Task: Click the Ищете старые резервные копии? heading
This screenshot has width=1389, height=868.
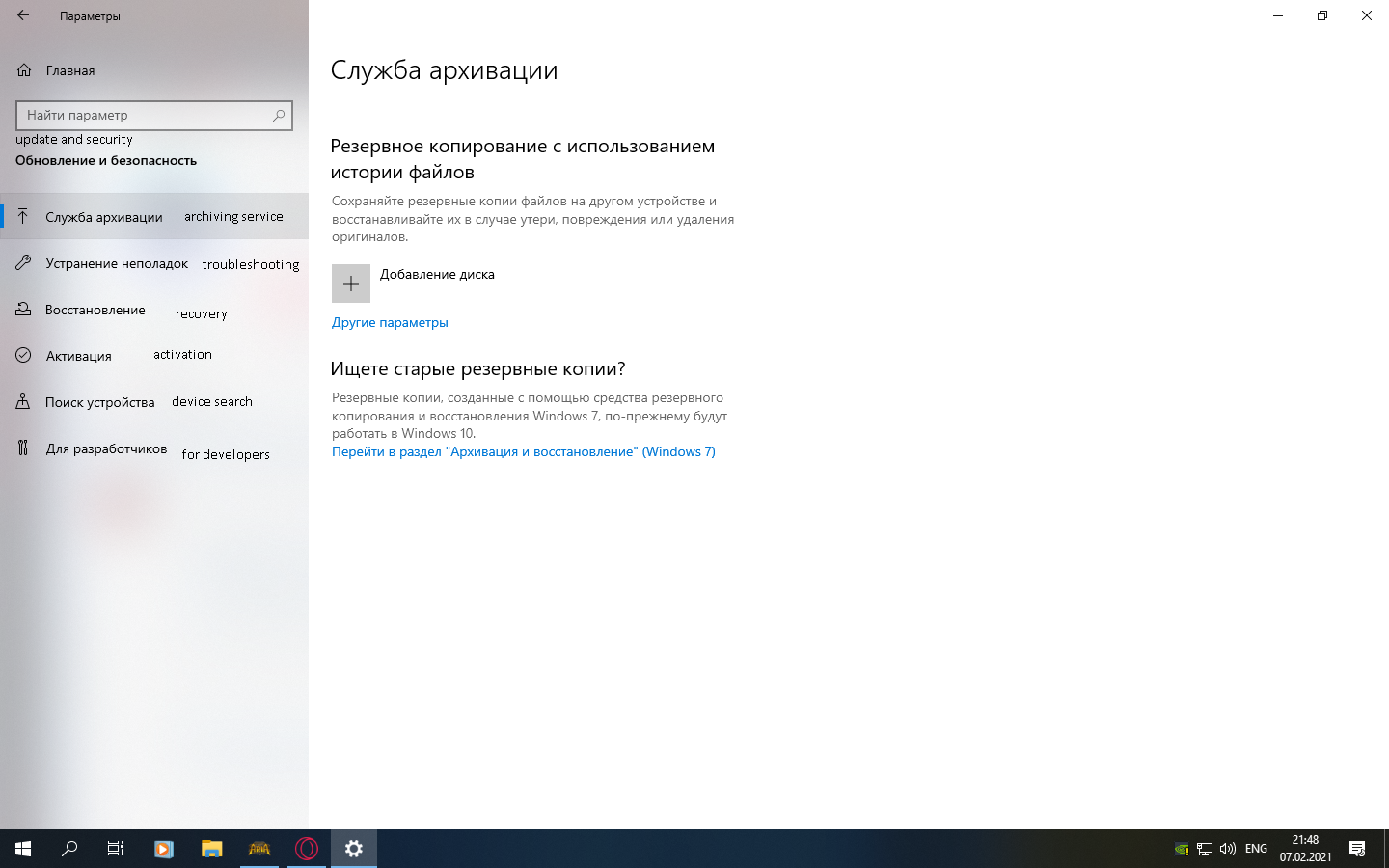Action: tap(477, 368)
